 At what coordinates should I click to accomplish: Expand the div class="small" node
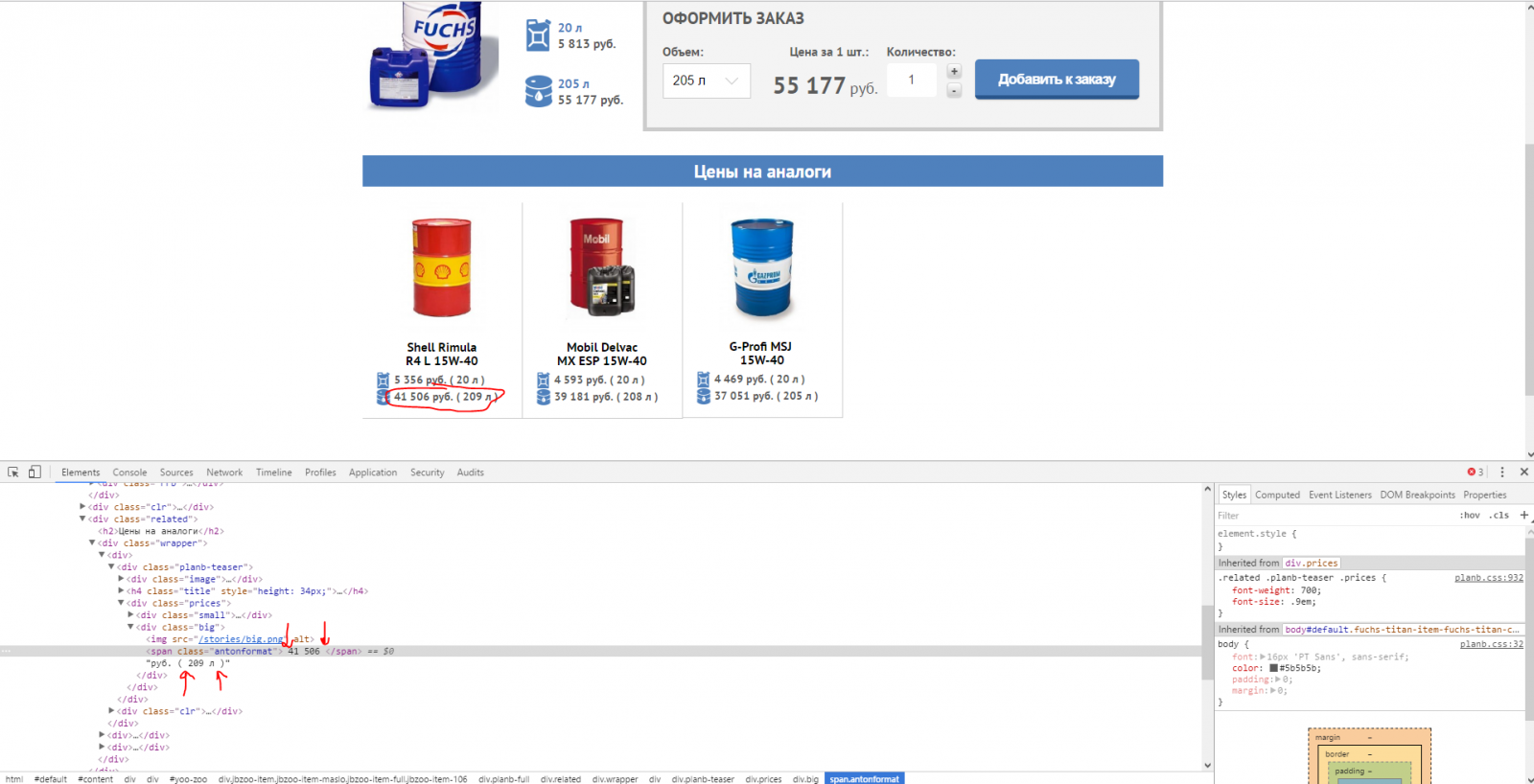coord(130,614)
